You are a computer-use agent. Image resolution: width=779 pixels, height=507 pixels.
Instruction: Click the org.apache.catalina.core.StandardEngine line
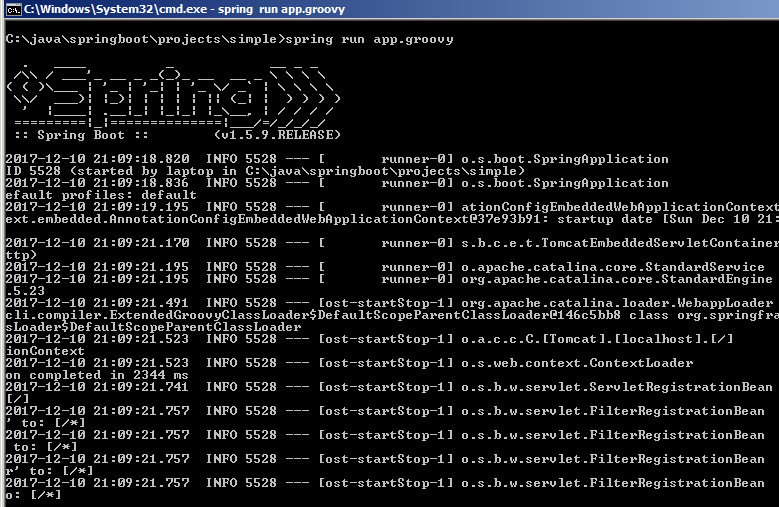point(389,279)
